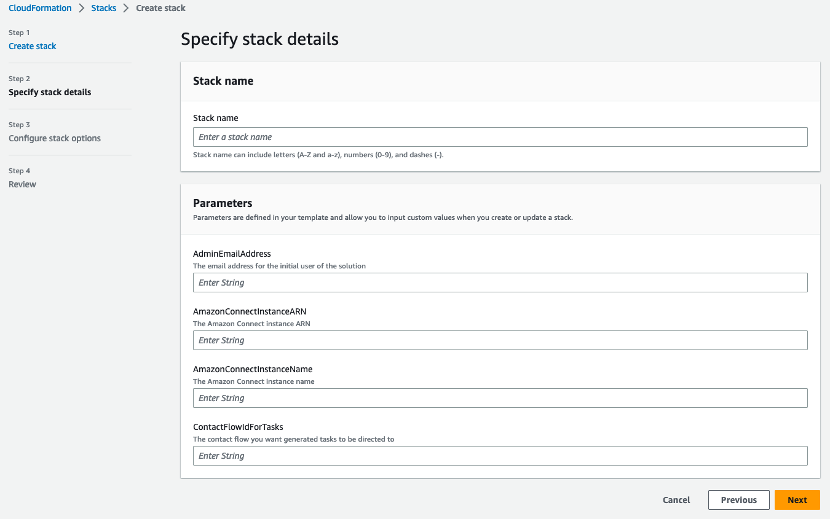This screenshot has height=520, width=831.
Task: Click the AmazonConnectInstanceARN input box
Action: click(x=500, y=341)
